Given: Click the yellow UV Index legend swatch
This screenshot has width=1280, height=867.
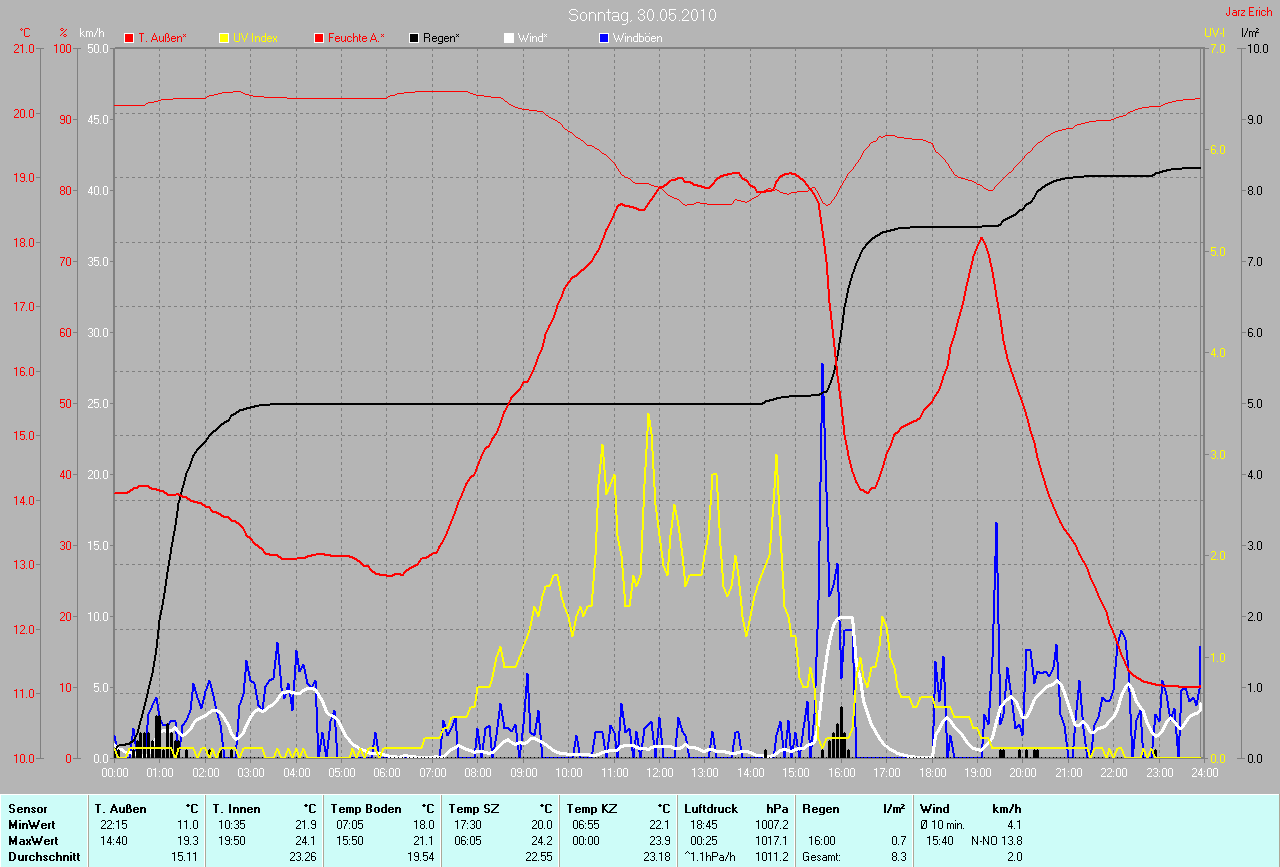Looking at the screenshot, I should point(224,38).
